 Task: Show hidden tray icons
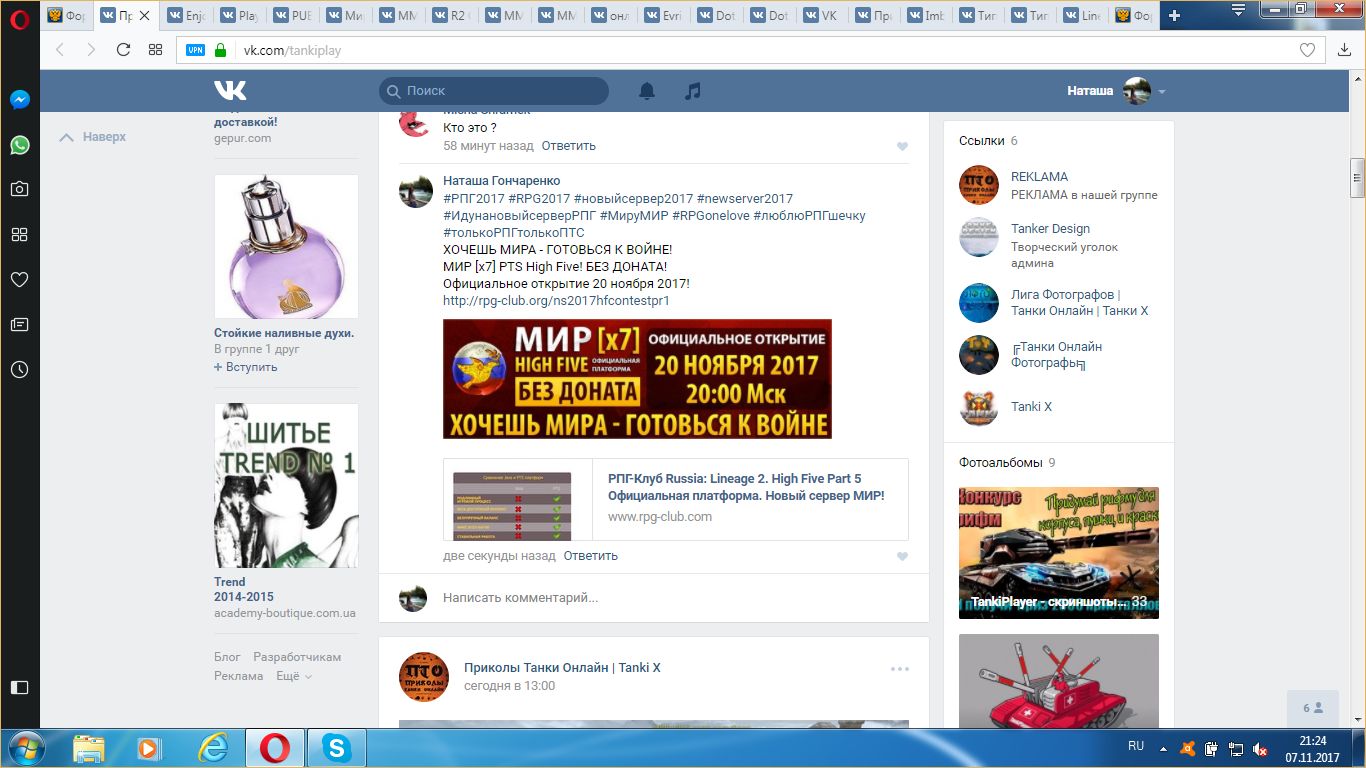1162,748
